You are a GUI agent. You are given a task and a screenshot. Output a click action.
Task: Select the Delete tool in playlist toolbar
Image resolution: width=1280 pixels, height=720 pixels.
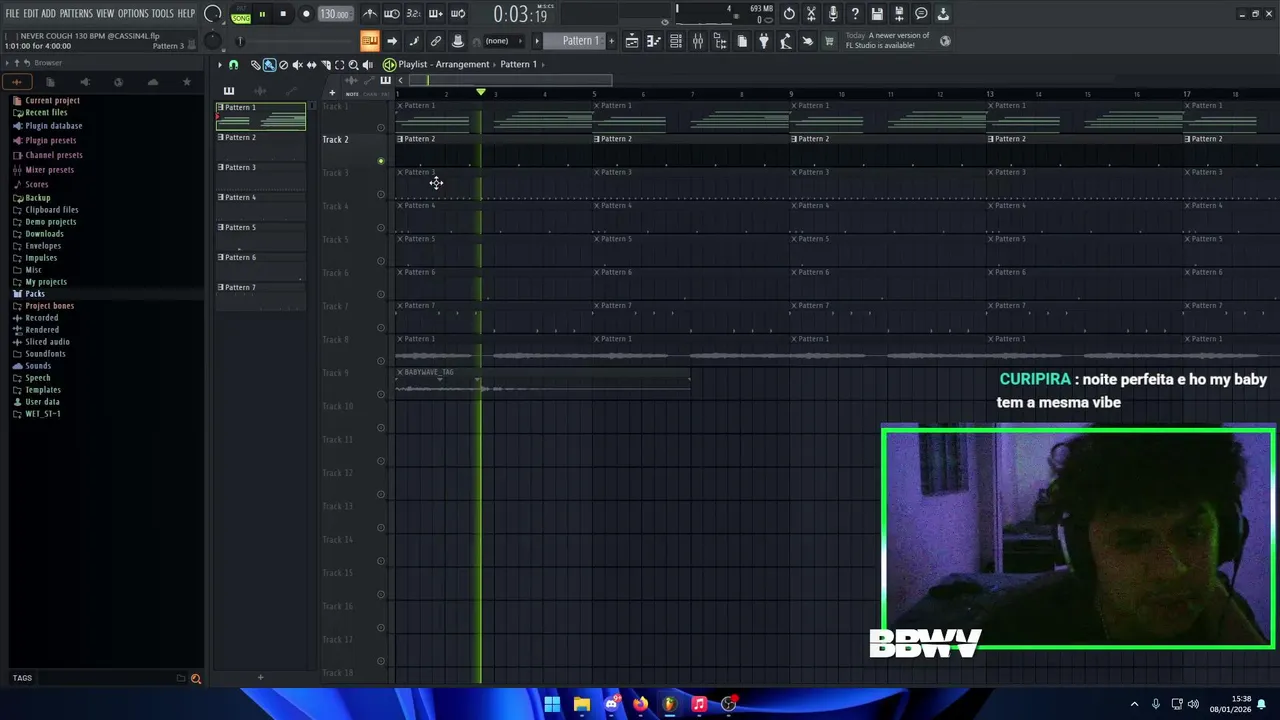pos(283,65)
